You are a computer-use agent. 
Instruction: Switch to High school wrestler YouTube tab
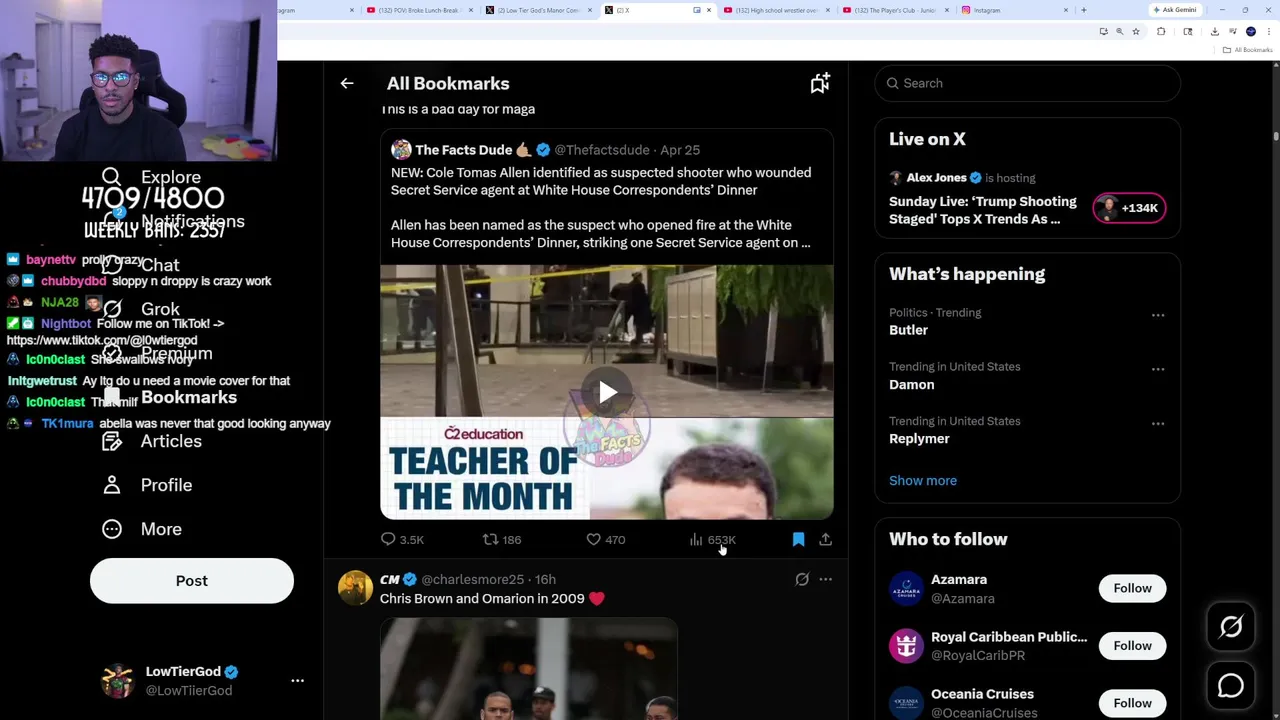tap(777, 10)
